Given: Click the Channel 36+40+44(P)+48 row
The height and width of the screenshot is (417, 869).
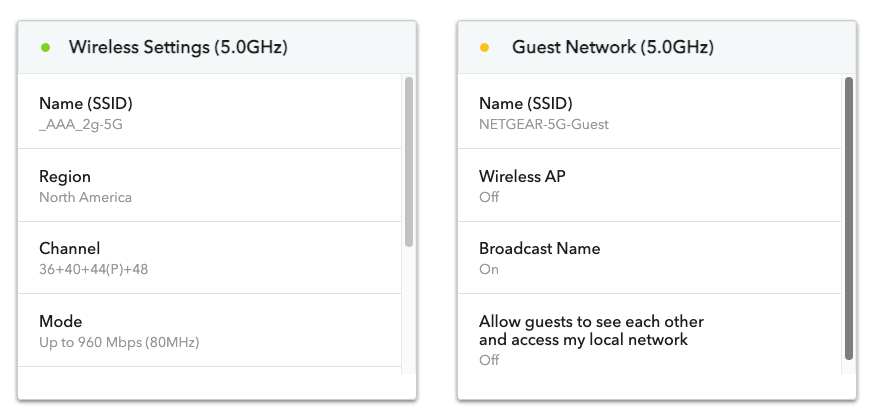Looking at the screenshot, I should coord(210,258).
